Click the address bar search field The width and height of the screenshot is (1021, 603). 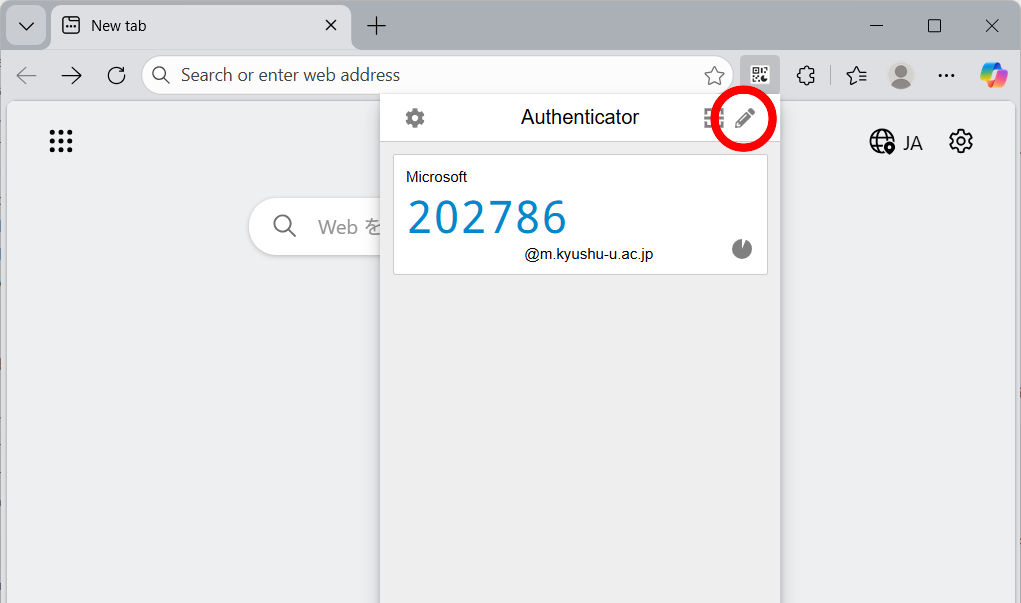click(438, 76)
